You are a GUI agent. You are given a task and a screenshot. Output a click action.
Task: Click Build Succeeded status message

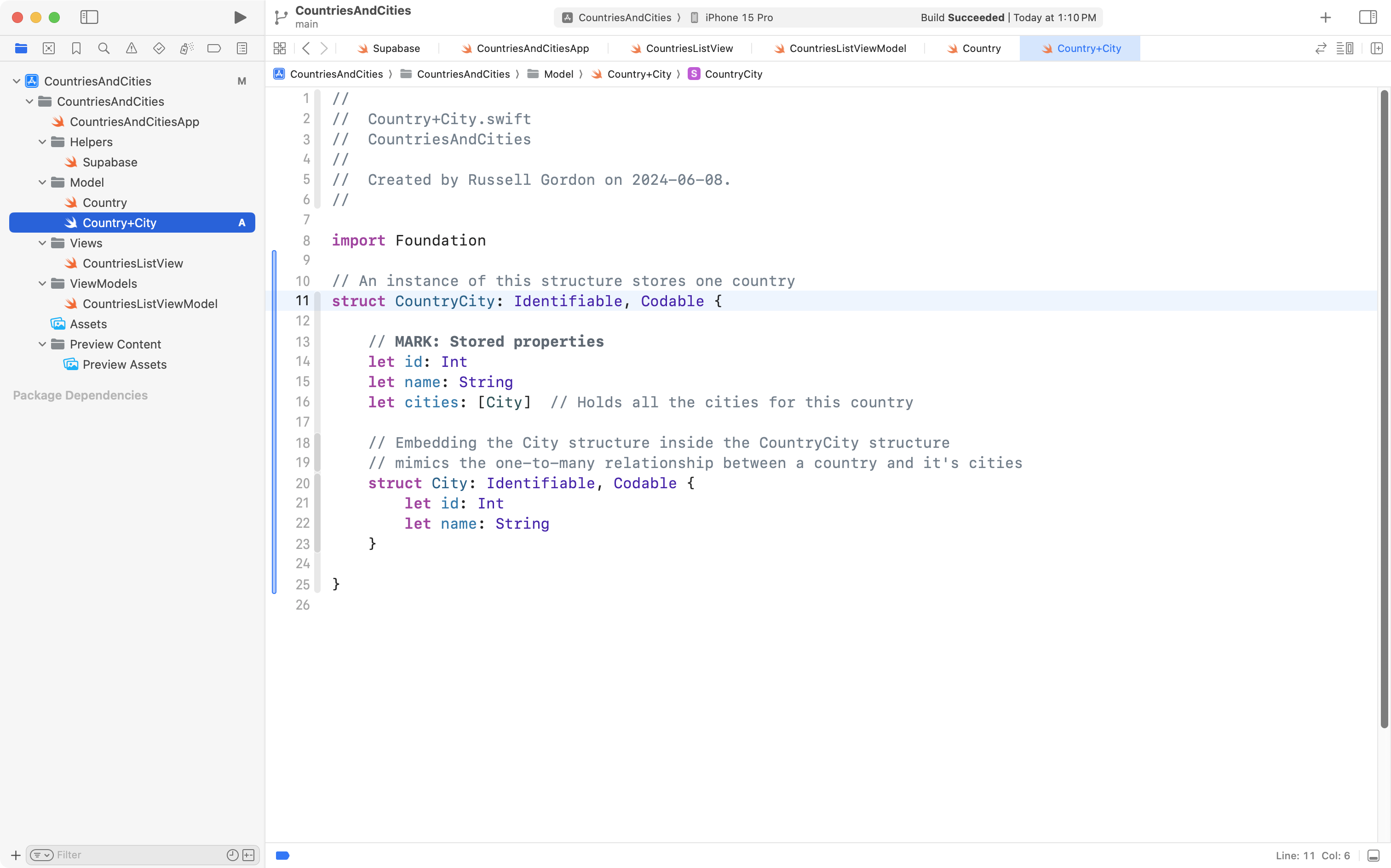[x=963, y=17]
